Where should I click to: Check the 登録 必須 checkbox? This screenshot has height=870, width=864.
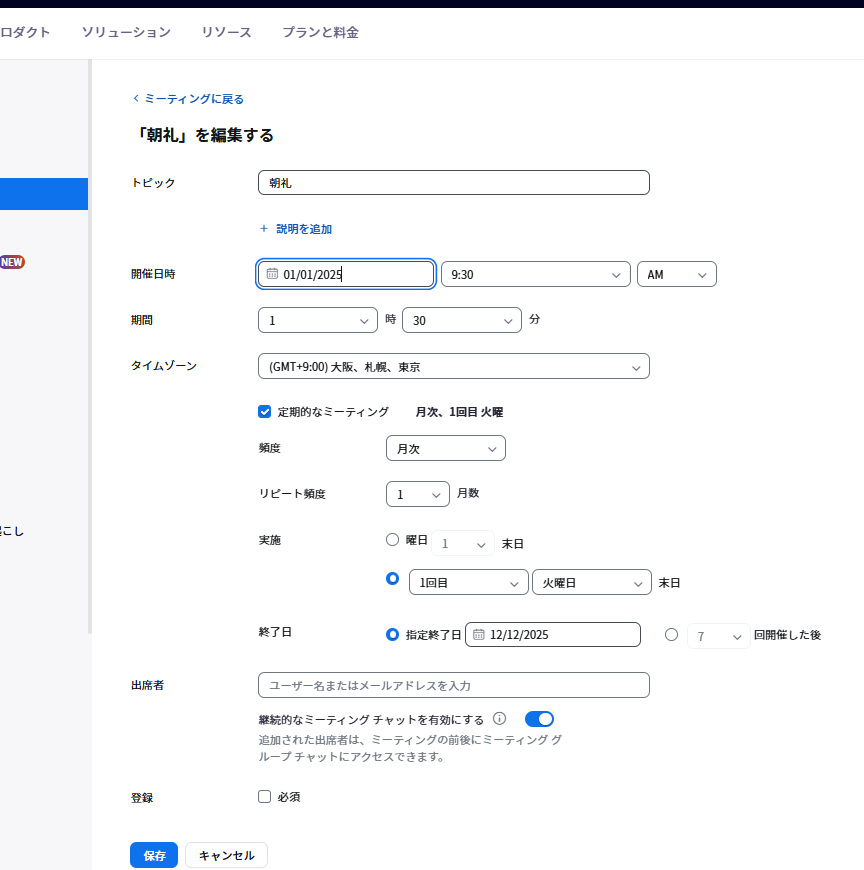coord(265,797)
